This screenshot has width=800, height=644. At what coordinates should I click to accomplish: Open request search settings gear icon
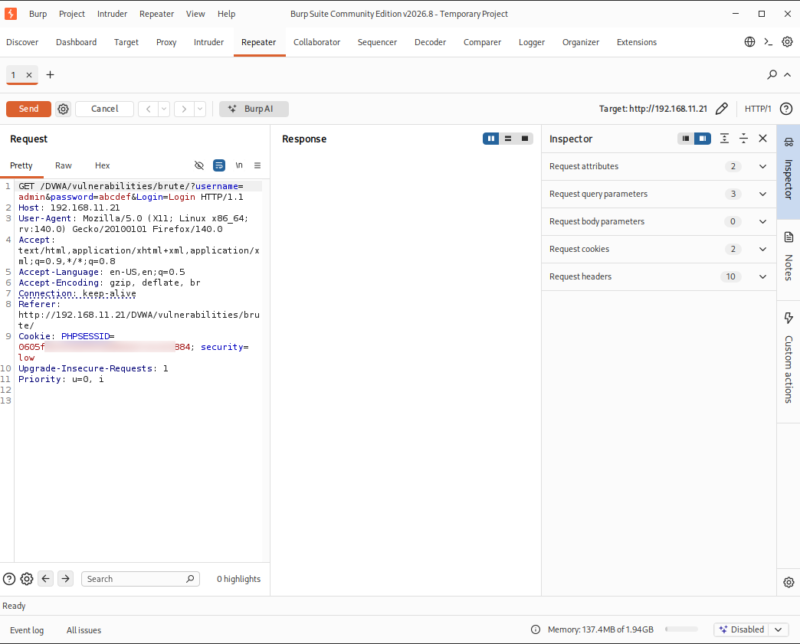tap(27, 579)
